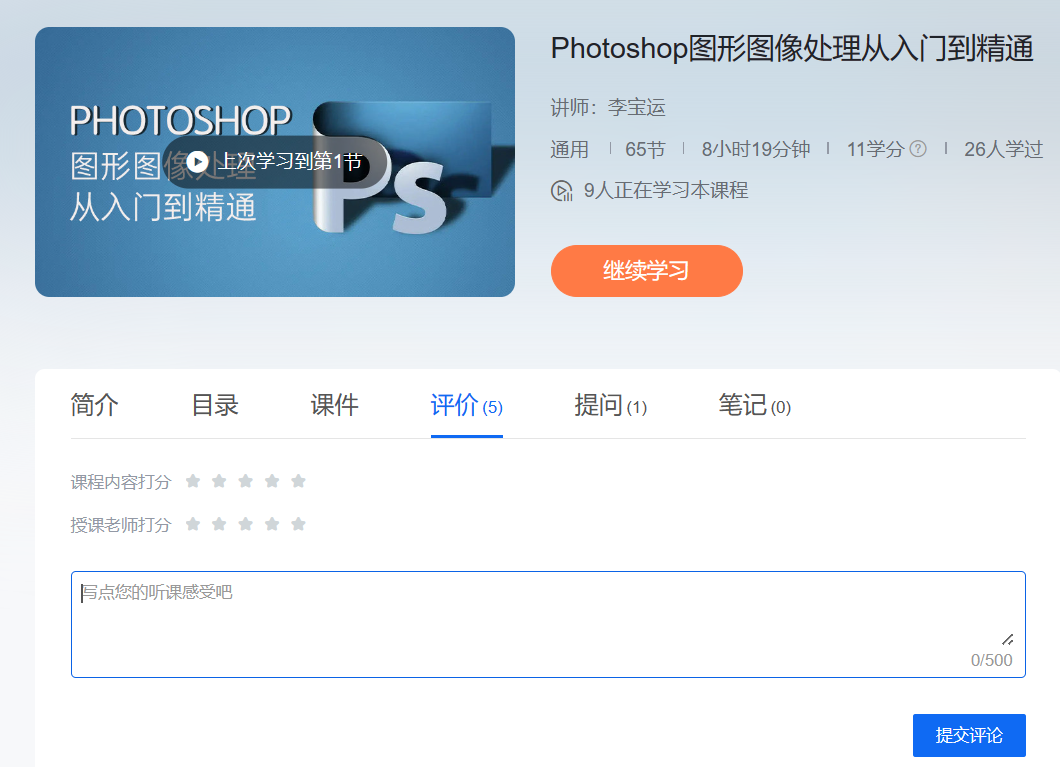The image size is (1060, 767).
Task: Click the 26人学过 learner count
Action: pyautogui.click(x=1003, y=149)
